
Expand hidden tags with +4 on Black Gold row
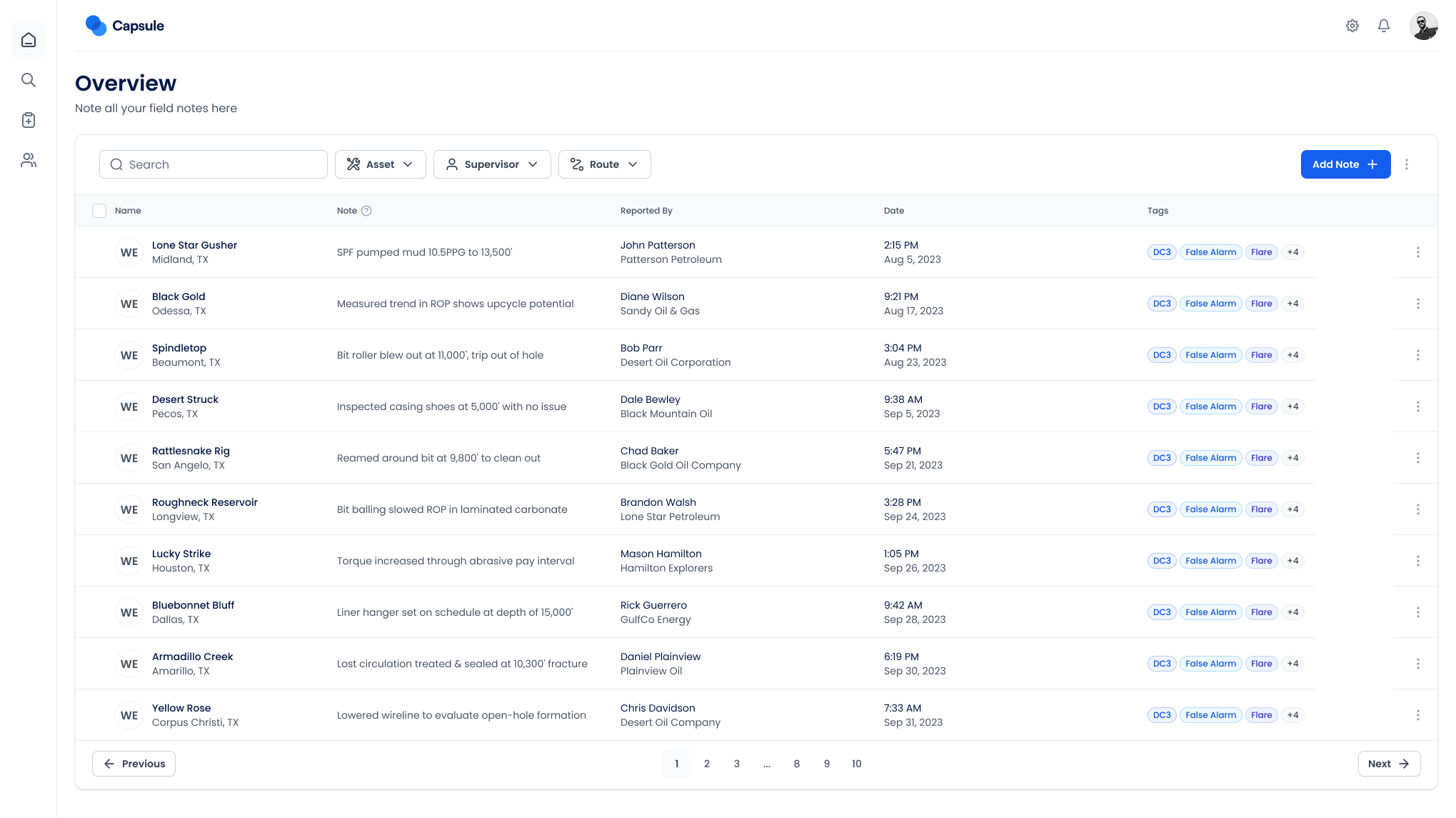(1292, 303)
